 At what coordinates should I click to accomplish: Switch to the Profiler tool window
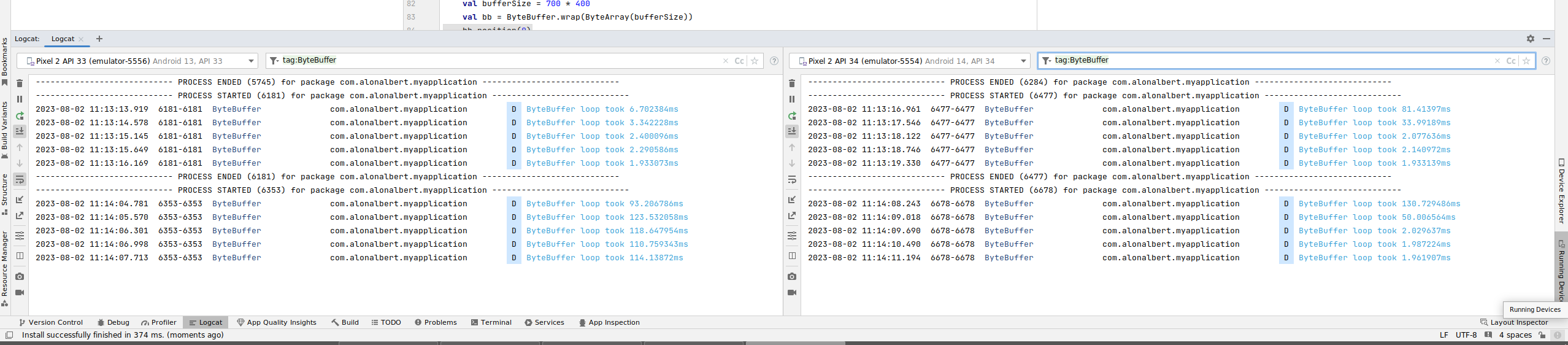click(158, 322)
